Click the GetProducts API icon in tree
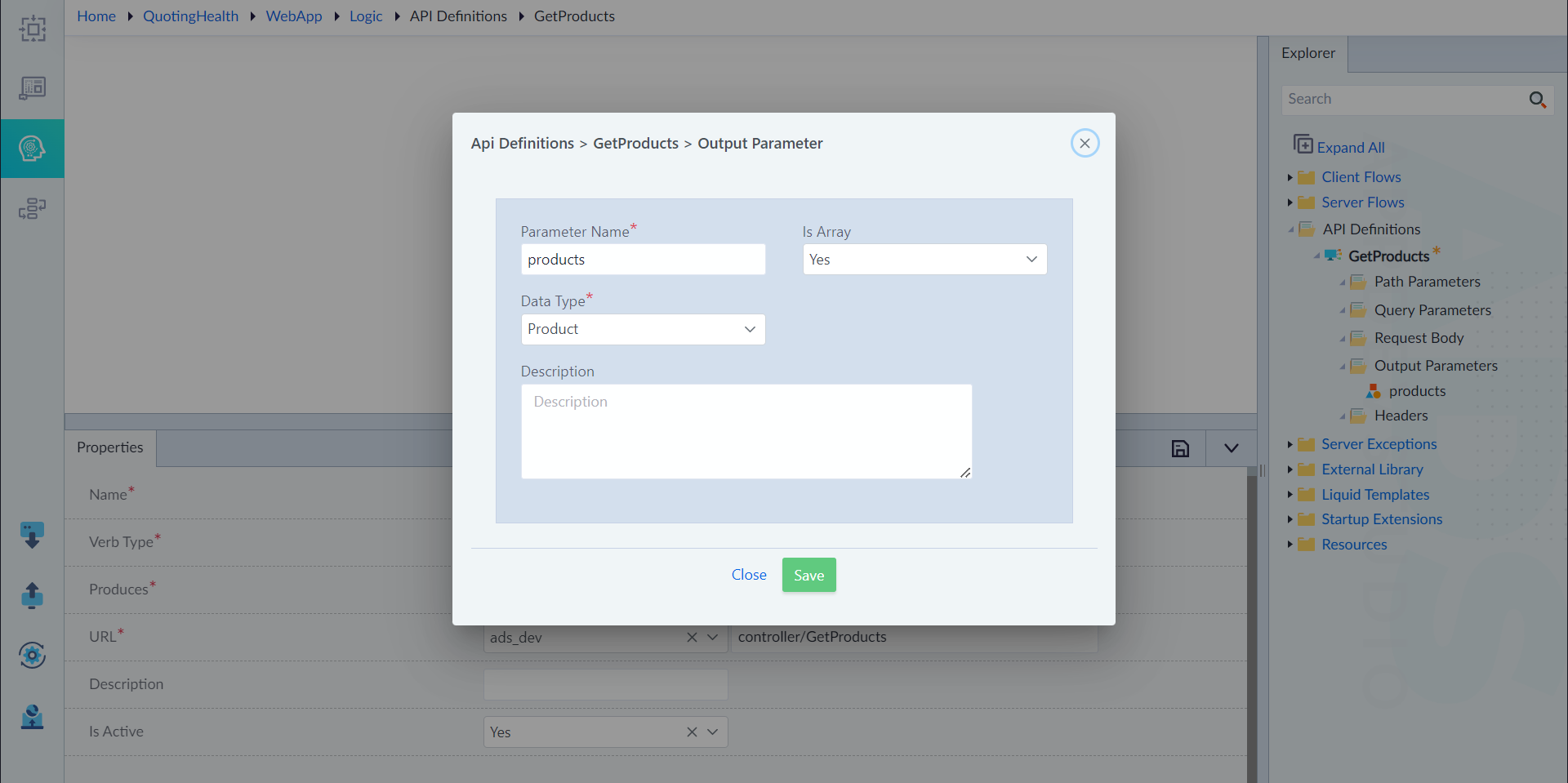Image resolution: width=1568 pixels, height=783 pixels. pyautogui.click(x=1333, y=256)
